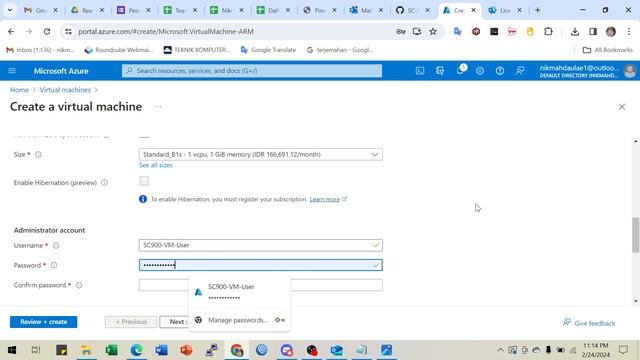Click the Username input field
This screenshot has width=640, height=360.
tap(261, 245)
